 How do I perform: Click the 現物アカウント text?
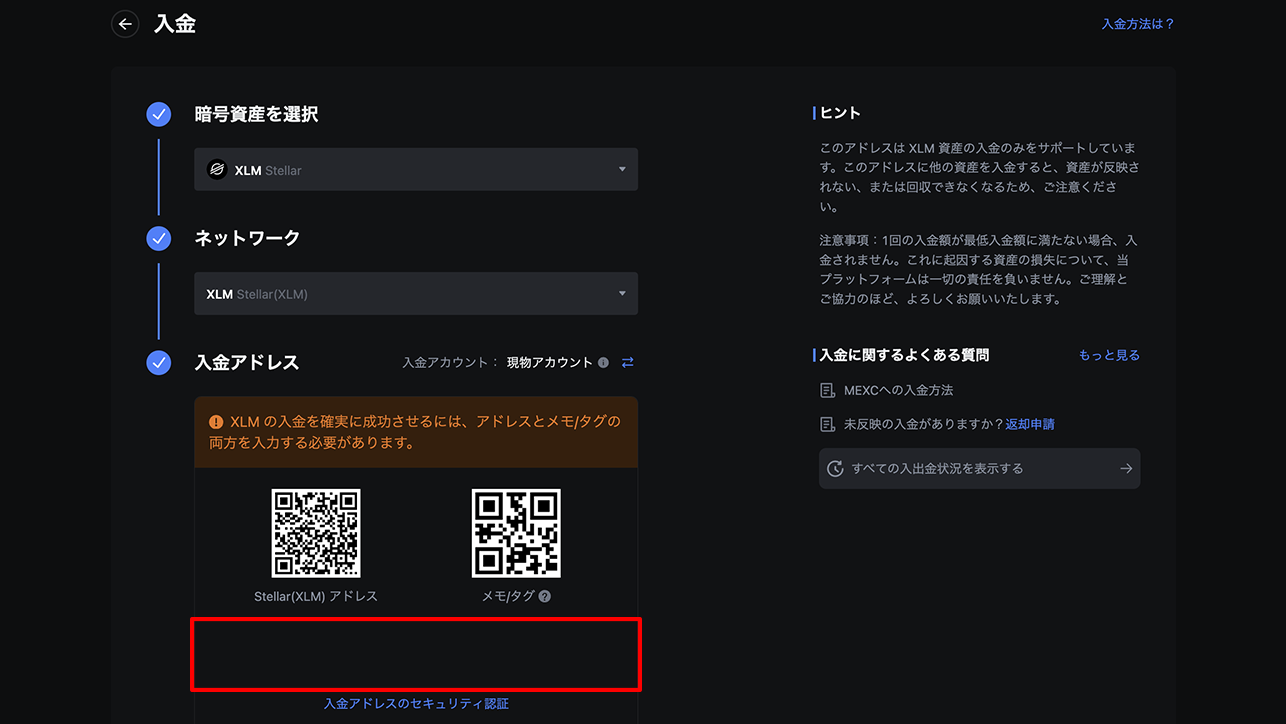[550, 363]
